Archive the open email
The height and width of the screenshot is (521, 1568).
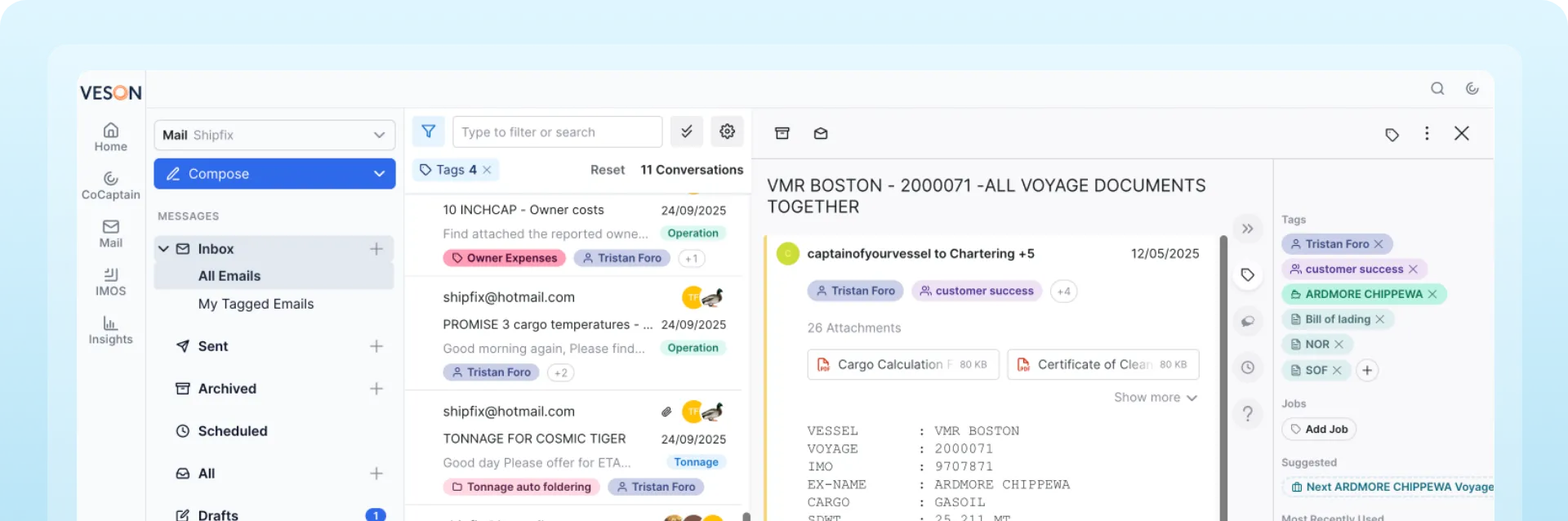(782, 133)
